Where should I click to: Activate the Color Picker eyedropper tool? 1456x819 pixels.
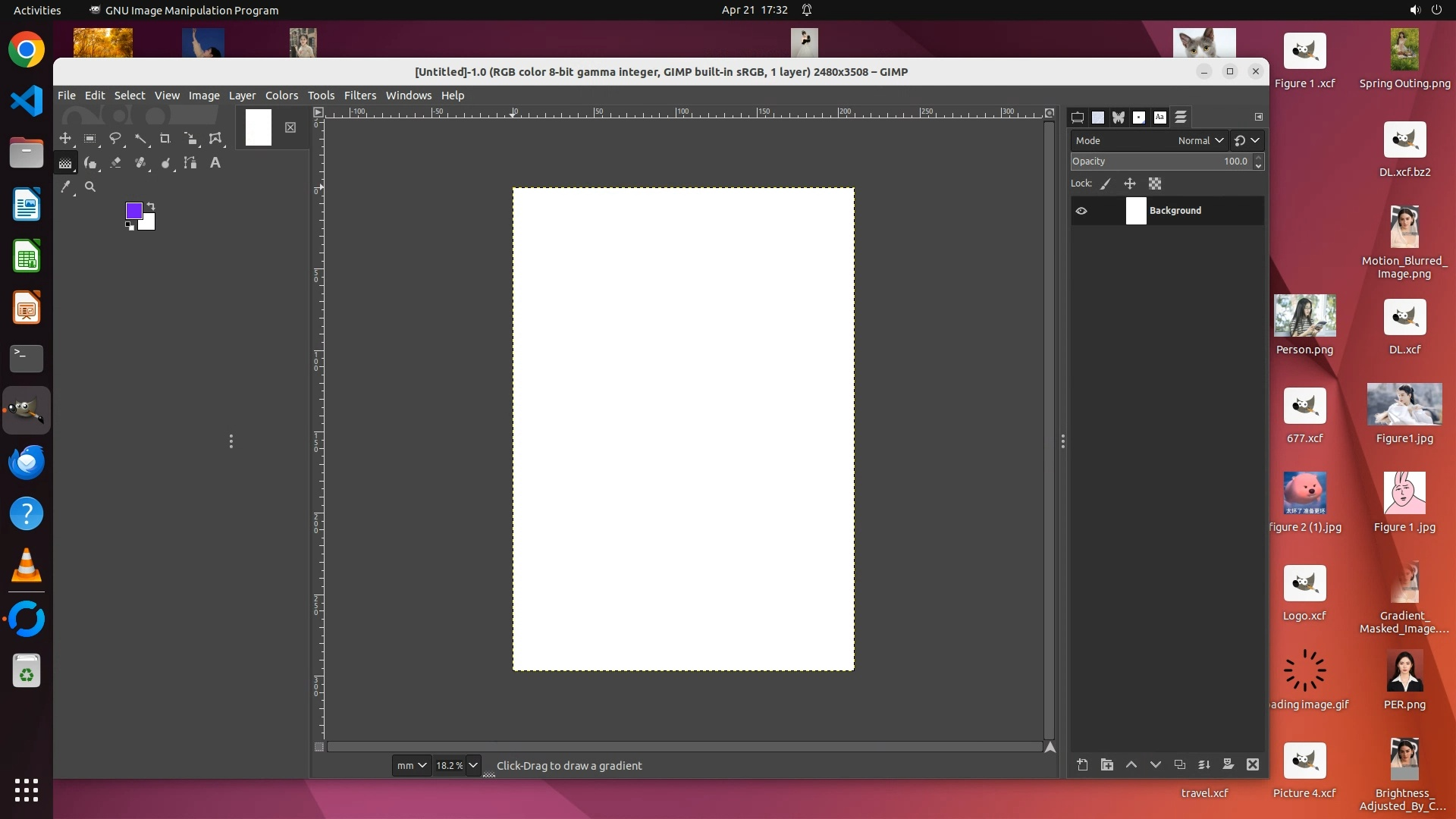pyautogui.click(x=65, y=187)
